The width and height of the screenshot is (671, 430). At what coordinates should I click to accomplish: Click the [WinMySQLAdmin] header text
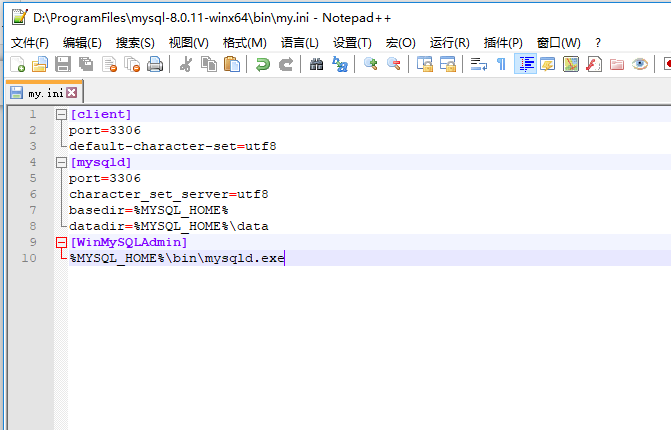tap(128, 242)
